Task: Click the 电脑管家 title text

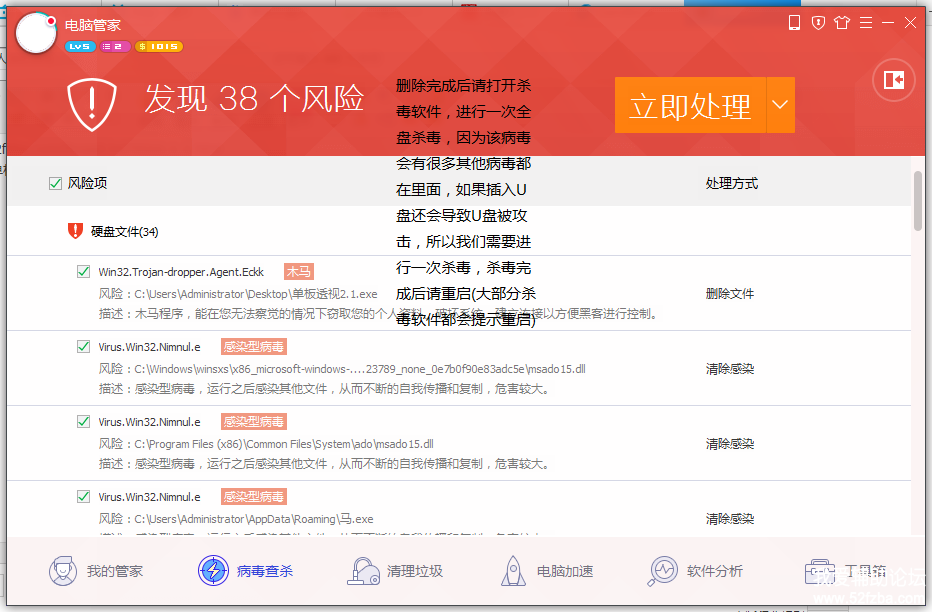Action: pyautogui.click(x=93, y=25)
